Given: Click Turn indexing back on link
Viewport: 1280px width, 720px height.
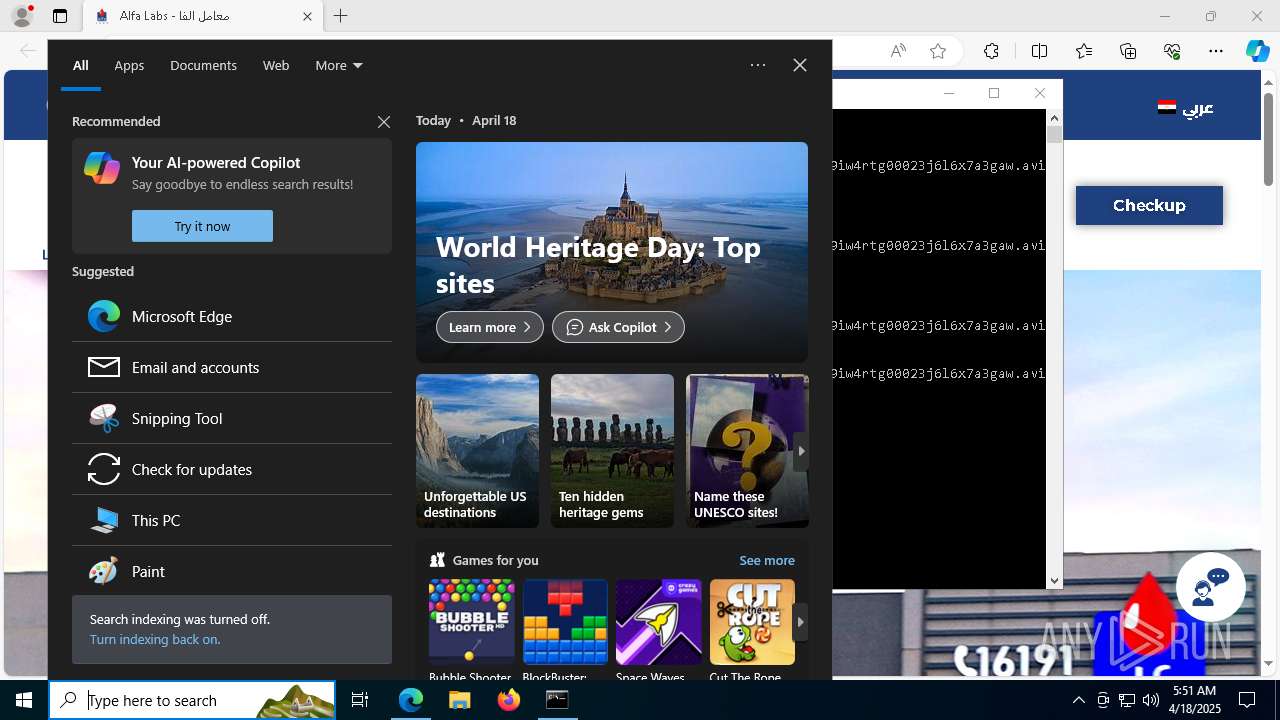Looking at the screenshot, I should (155, 640).
